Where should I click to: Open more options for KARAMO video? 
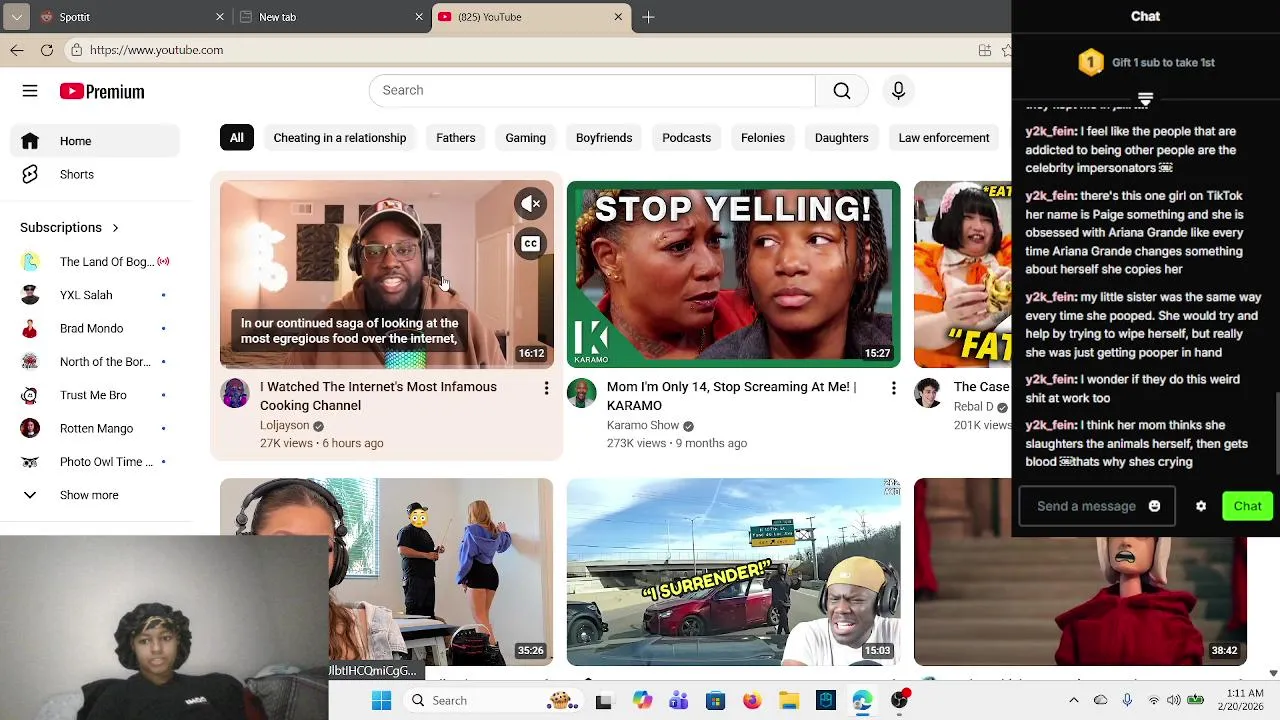coord(893,388)
